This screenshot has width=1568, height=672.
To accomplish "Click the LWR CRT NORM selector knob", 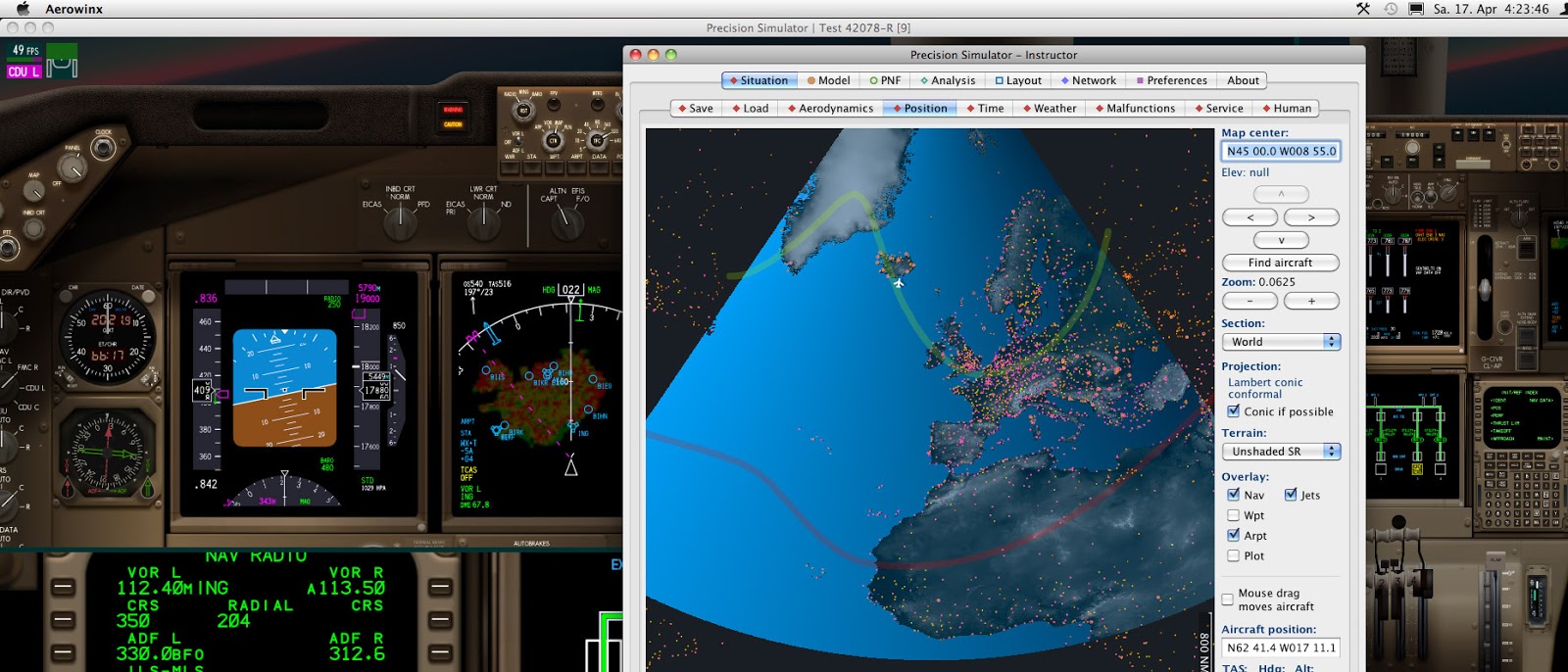I will click(484, 224).
